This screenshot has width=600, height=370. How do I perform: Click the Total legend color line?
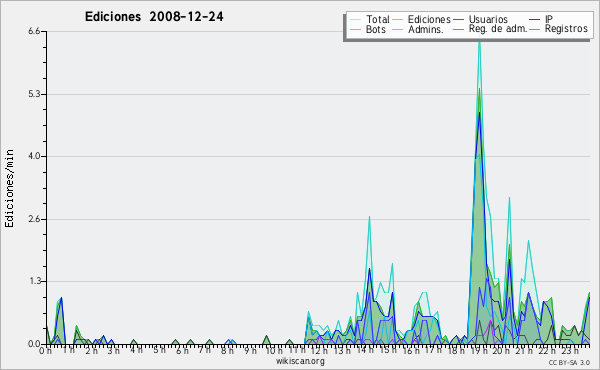(x=355, y=20)
